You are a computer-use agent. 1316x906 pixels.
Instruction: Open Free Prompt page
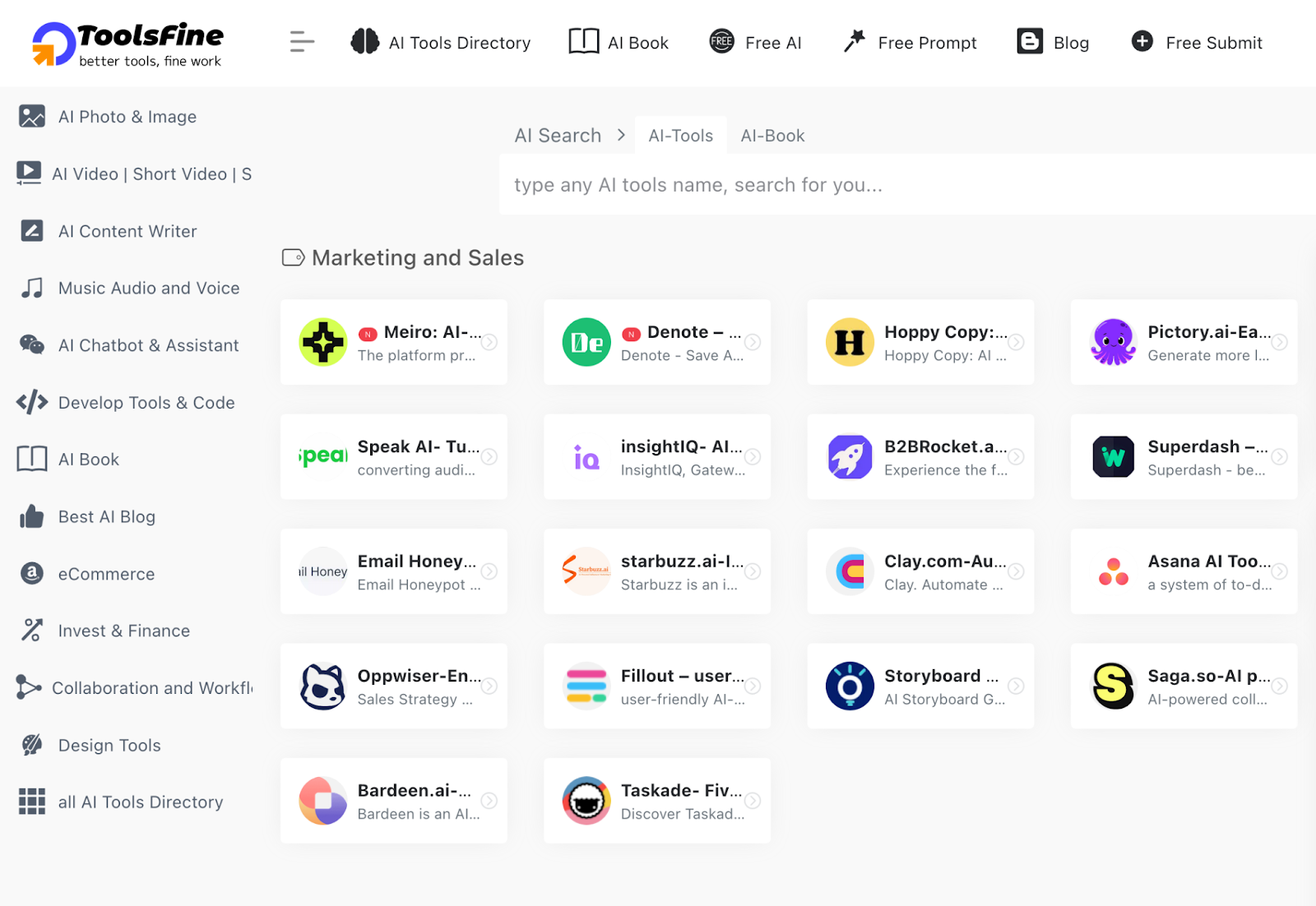click(x=927, y=43)
